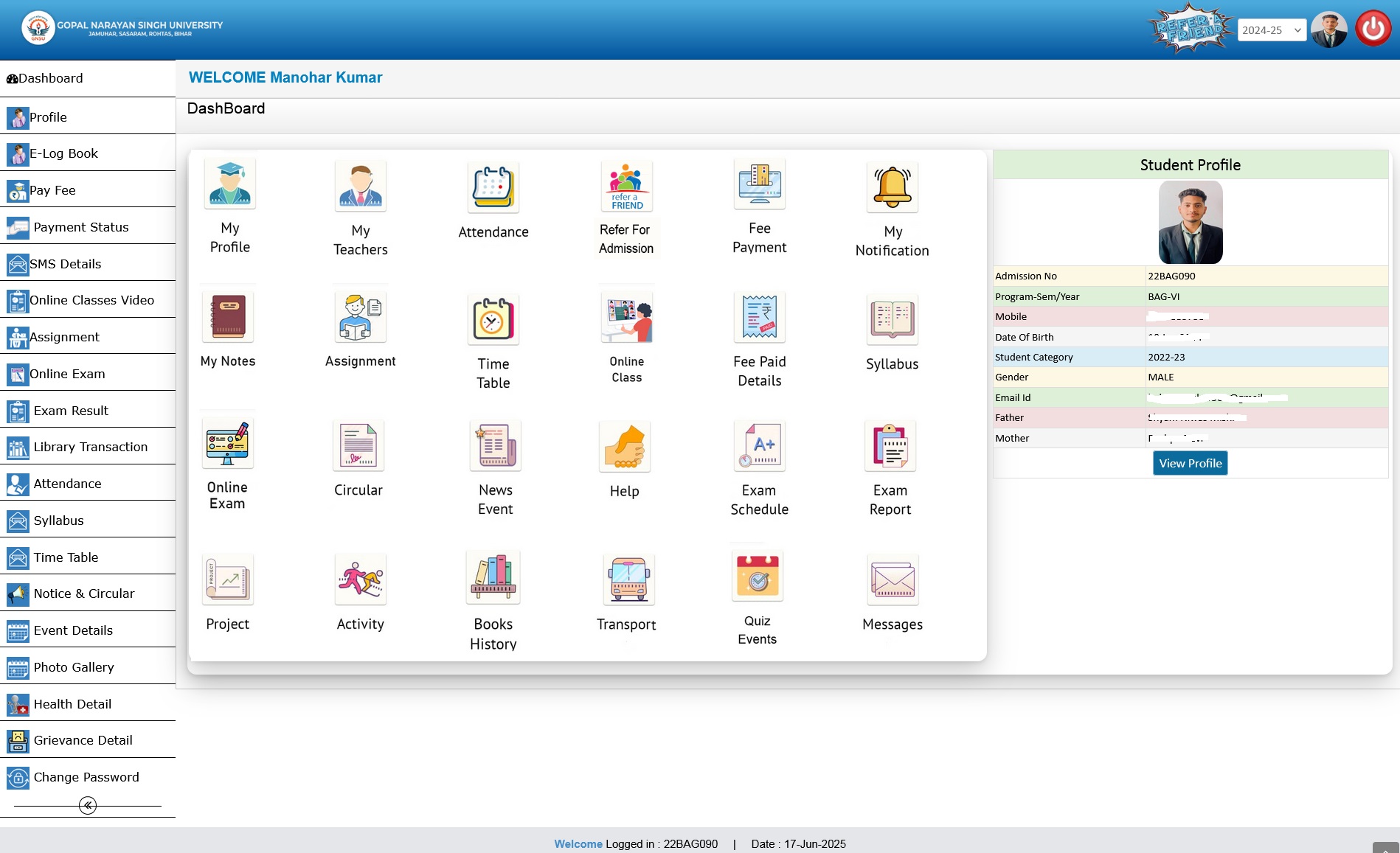Image resolution: width=1400 pixels, height=853 pixels.
Task: Open the Help hand icon
Action: coord(624,447)
